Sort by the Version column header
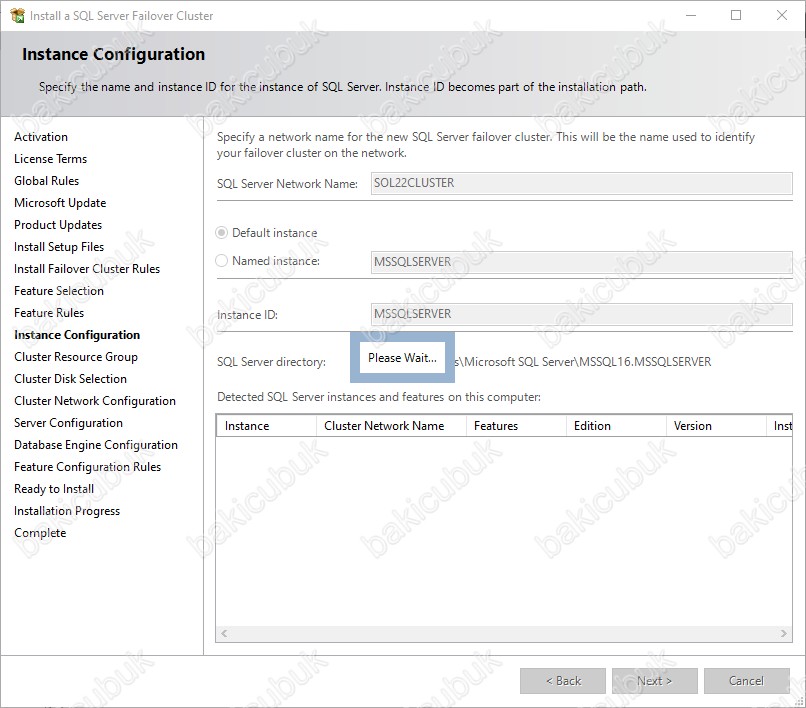The width and height of the screenshot is (806, 708). [716, 426]
